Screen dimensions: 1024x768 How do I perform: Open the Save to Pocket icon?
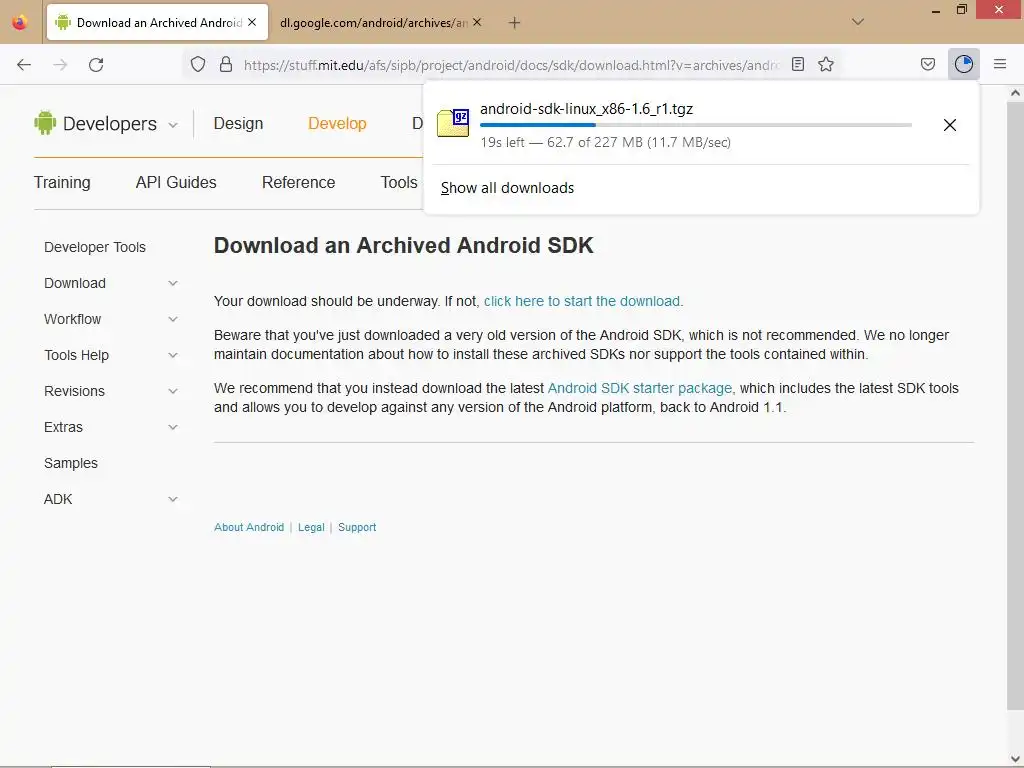point(928,64)
